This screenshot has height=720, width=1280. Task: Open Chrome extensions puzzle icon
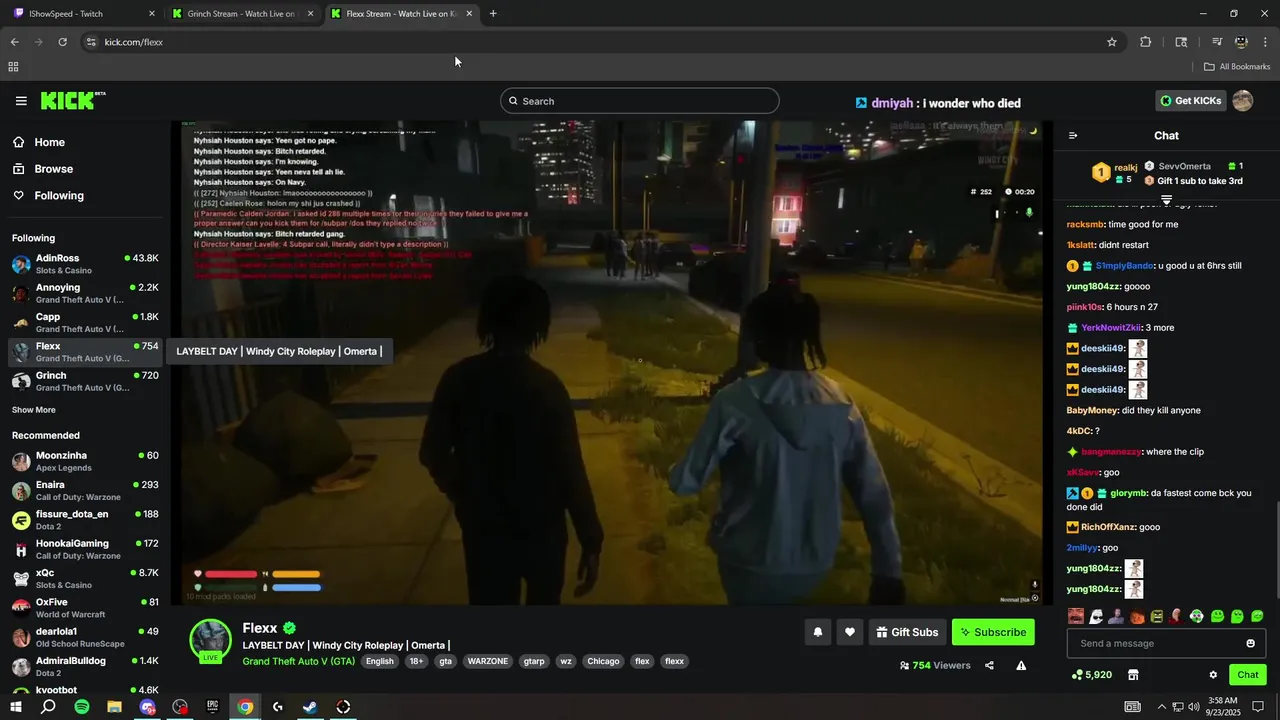(x=1146, y=42)
